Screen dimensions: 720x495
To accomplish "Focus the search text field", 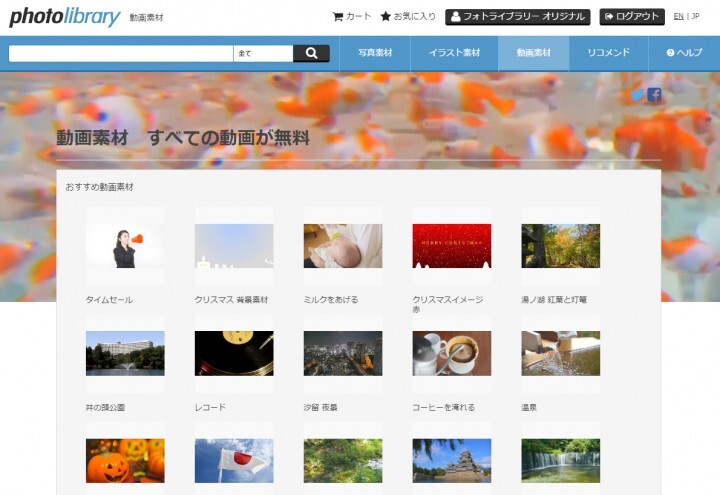I will (x=120, y=54).
